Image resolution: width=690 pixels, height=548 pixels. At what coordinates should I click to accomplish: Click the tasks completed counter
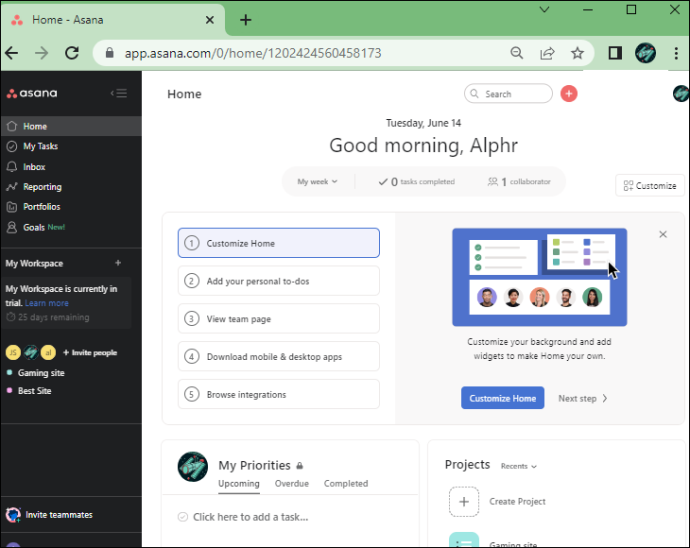(x=416, y=181)
